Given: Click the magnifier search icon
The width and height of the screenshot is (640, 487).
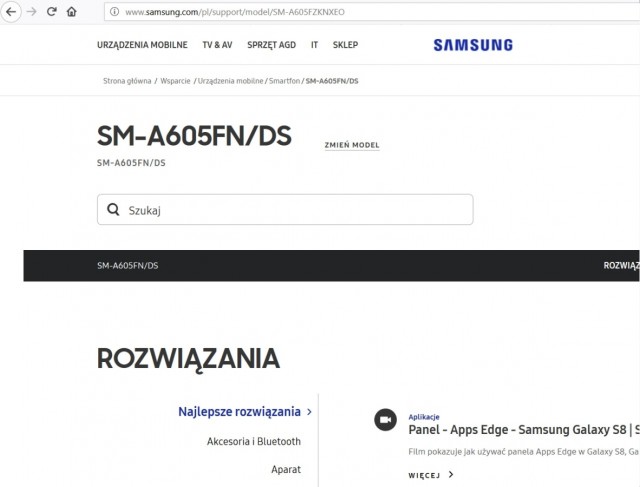Looking at the screenshot, I should pyautogui.click(x=113, y=210).
